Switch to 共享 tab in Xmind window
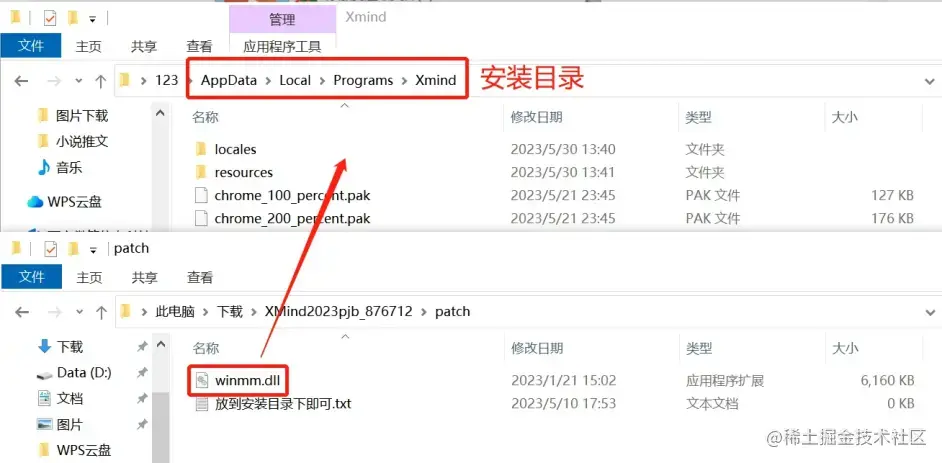 144,46
